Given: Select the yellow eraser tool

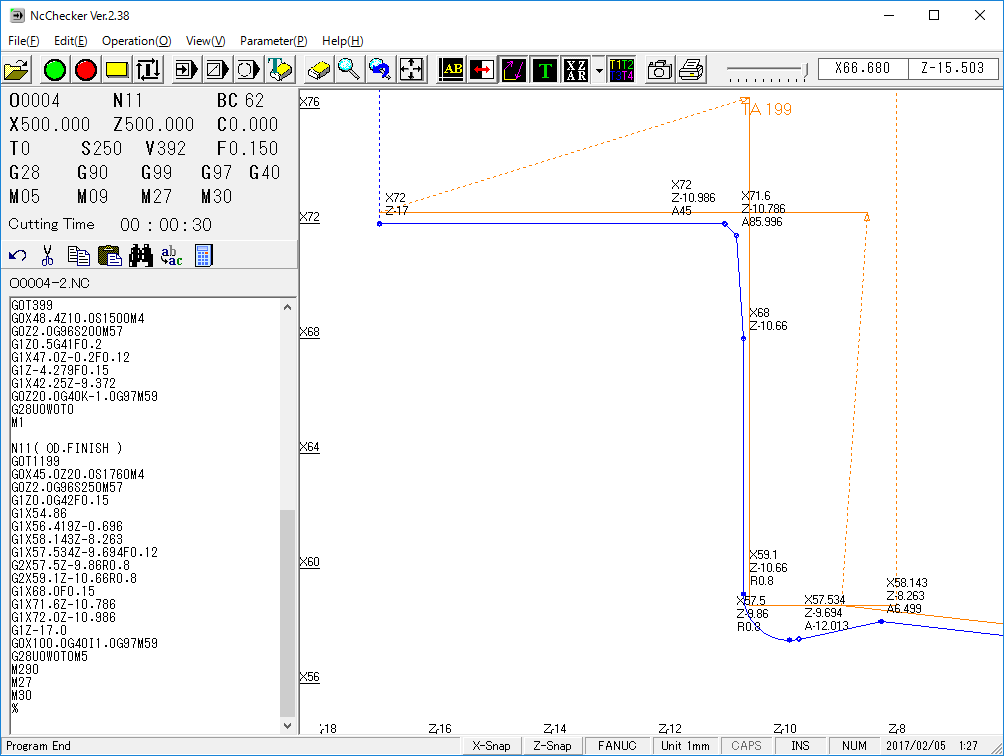Looking at the screenshot, I should pos(318,69).
